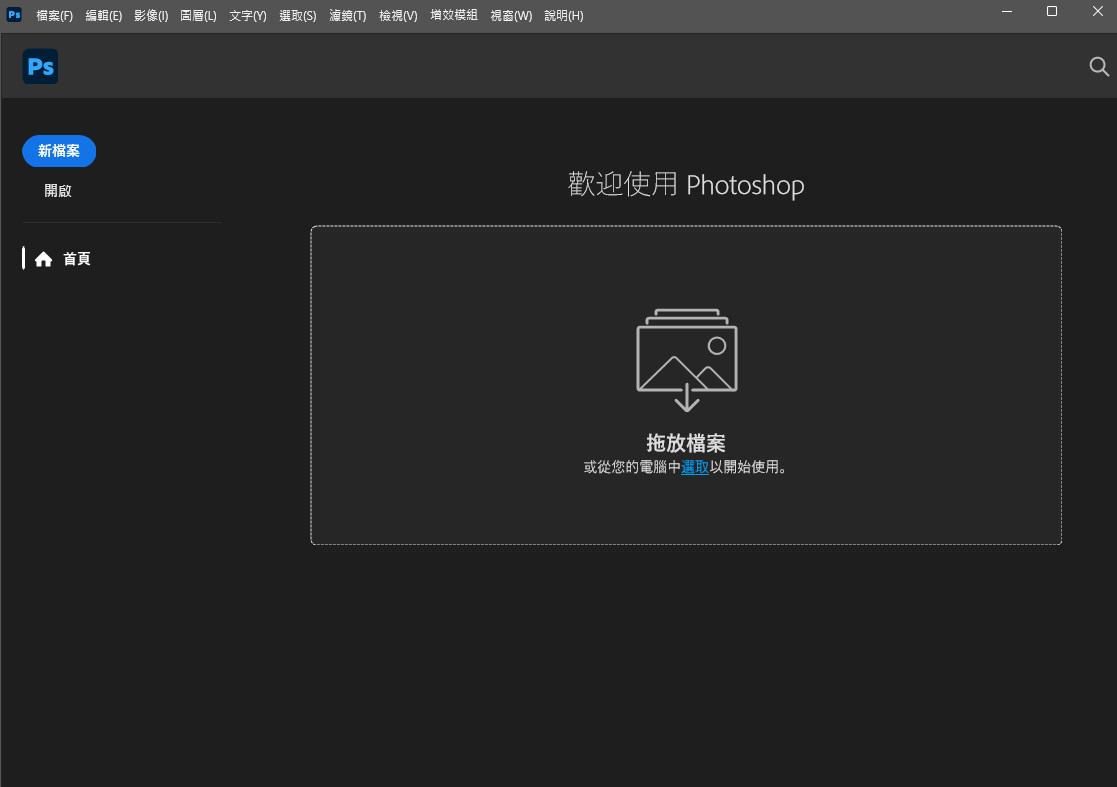Click the drag-and-drop image stack icon
This screenshot has width=1117, height=787.
tap(687, 360)
